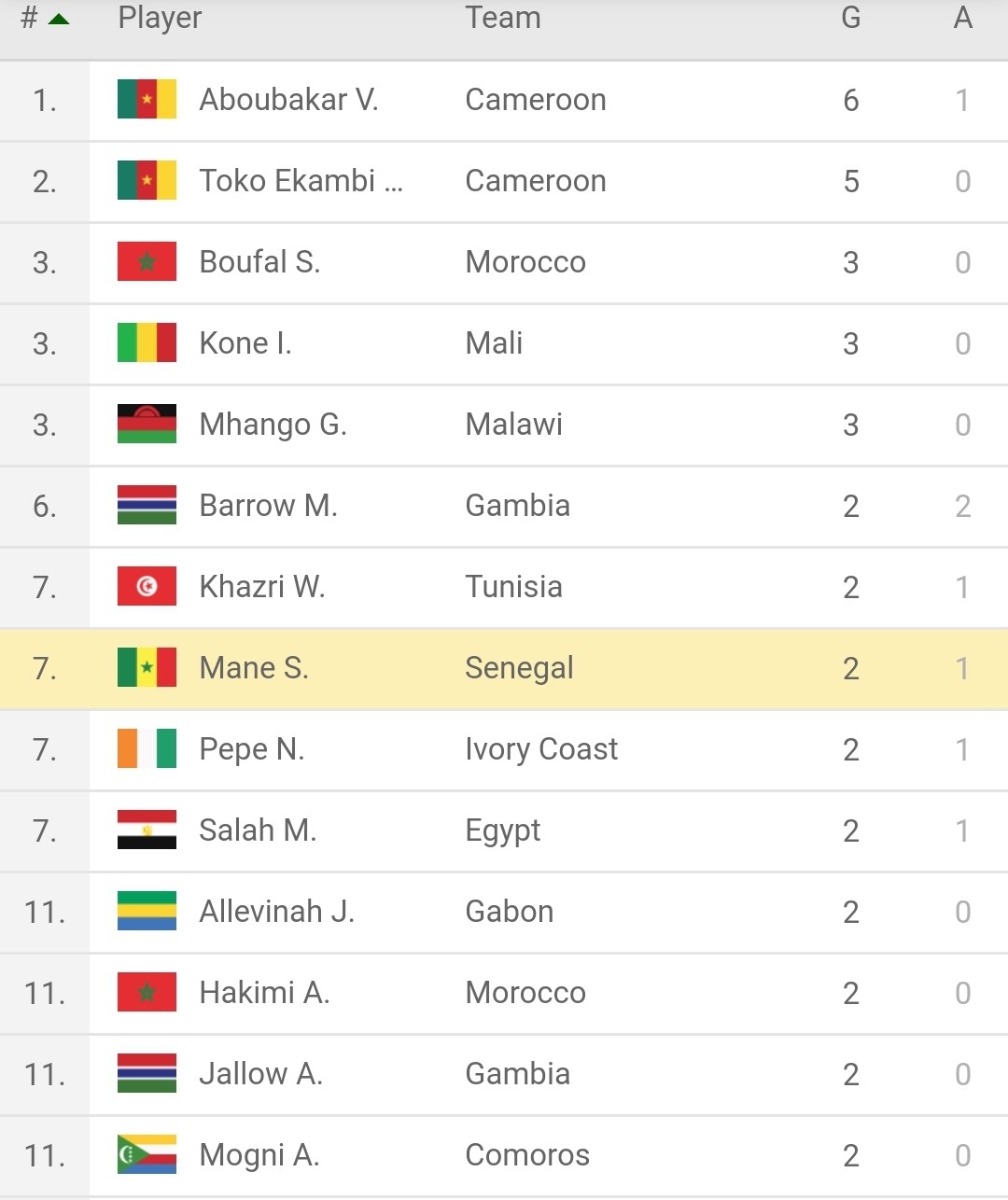Click the Gabon flag next to Allevinah J.
Screen dimensions: 1008x1200
pos(147,911)
